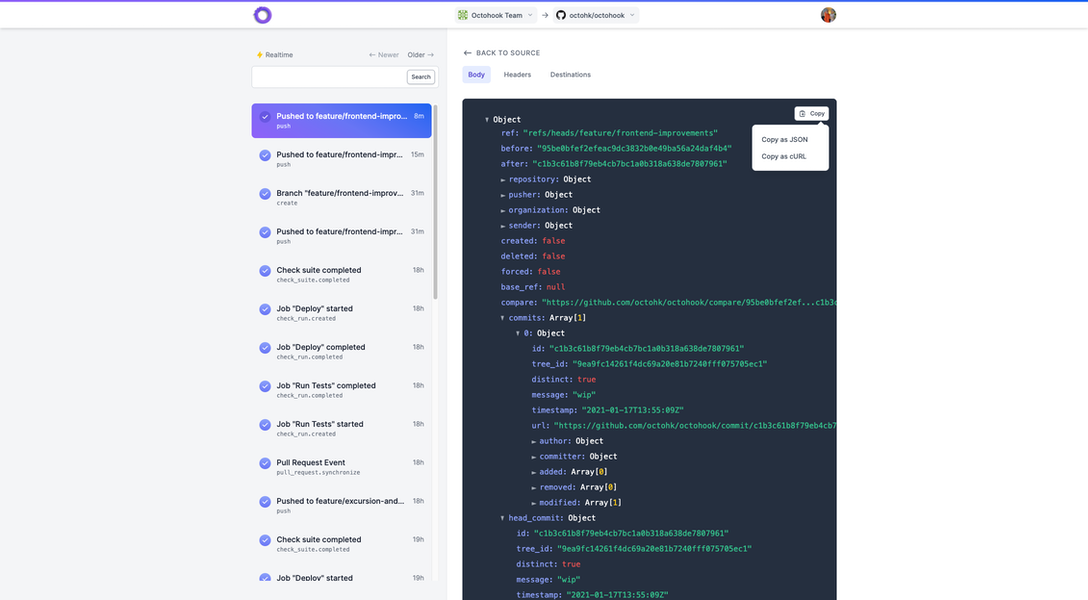Image resolution: width=1088 pixels, height=600 pixels.
Task: Toggle the delivered checkmark on Check suite completed
Action: coord(264,270)
